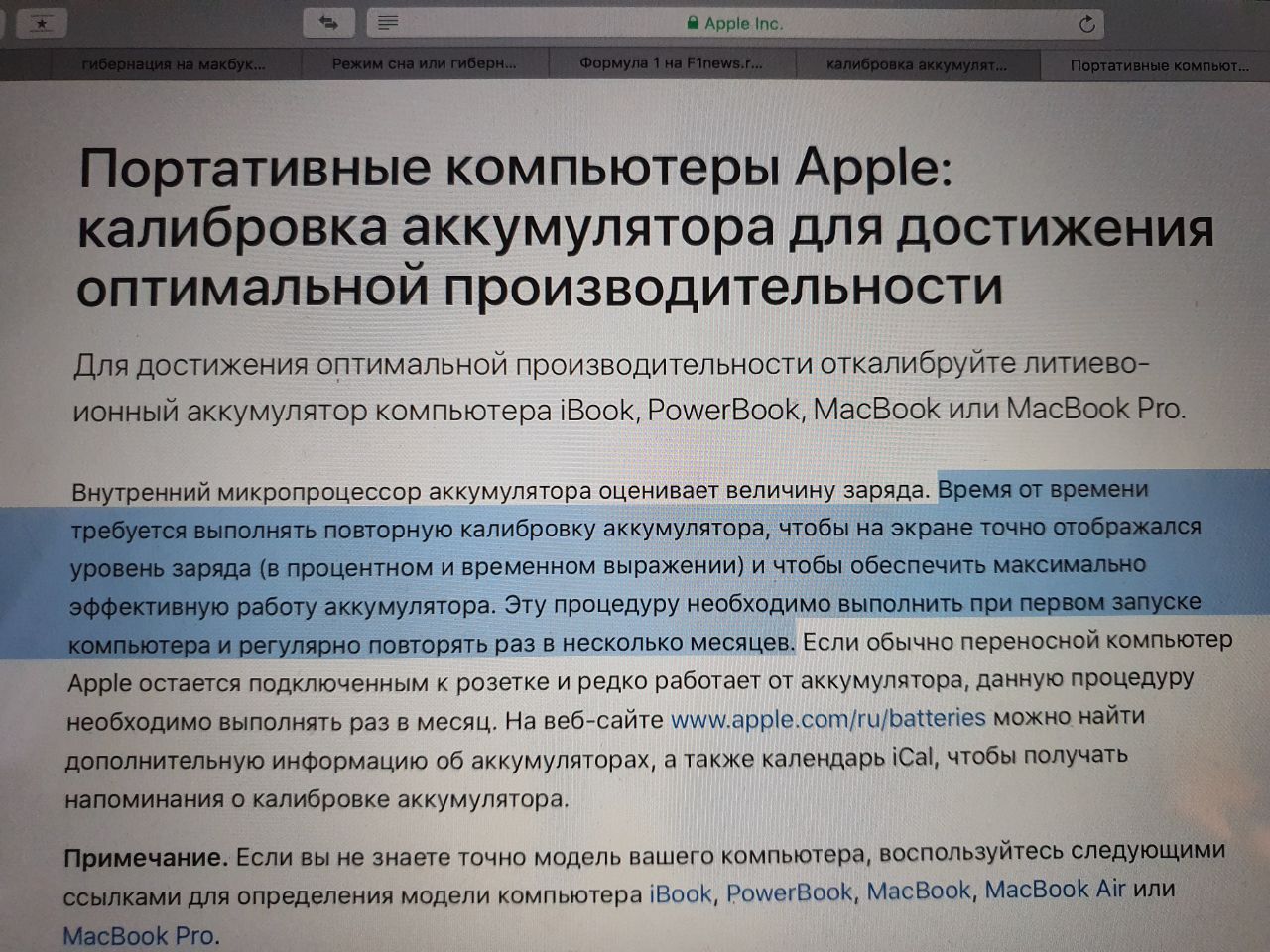This screenshot has width=1270, height=952.
Task: Switch to tab 'калибровка аккумулят...'
Action: point(917,65)
